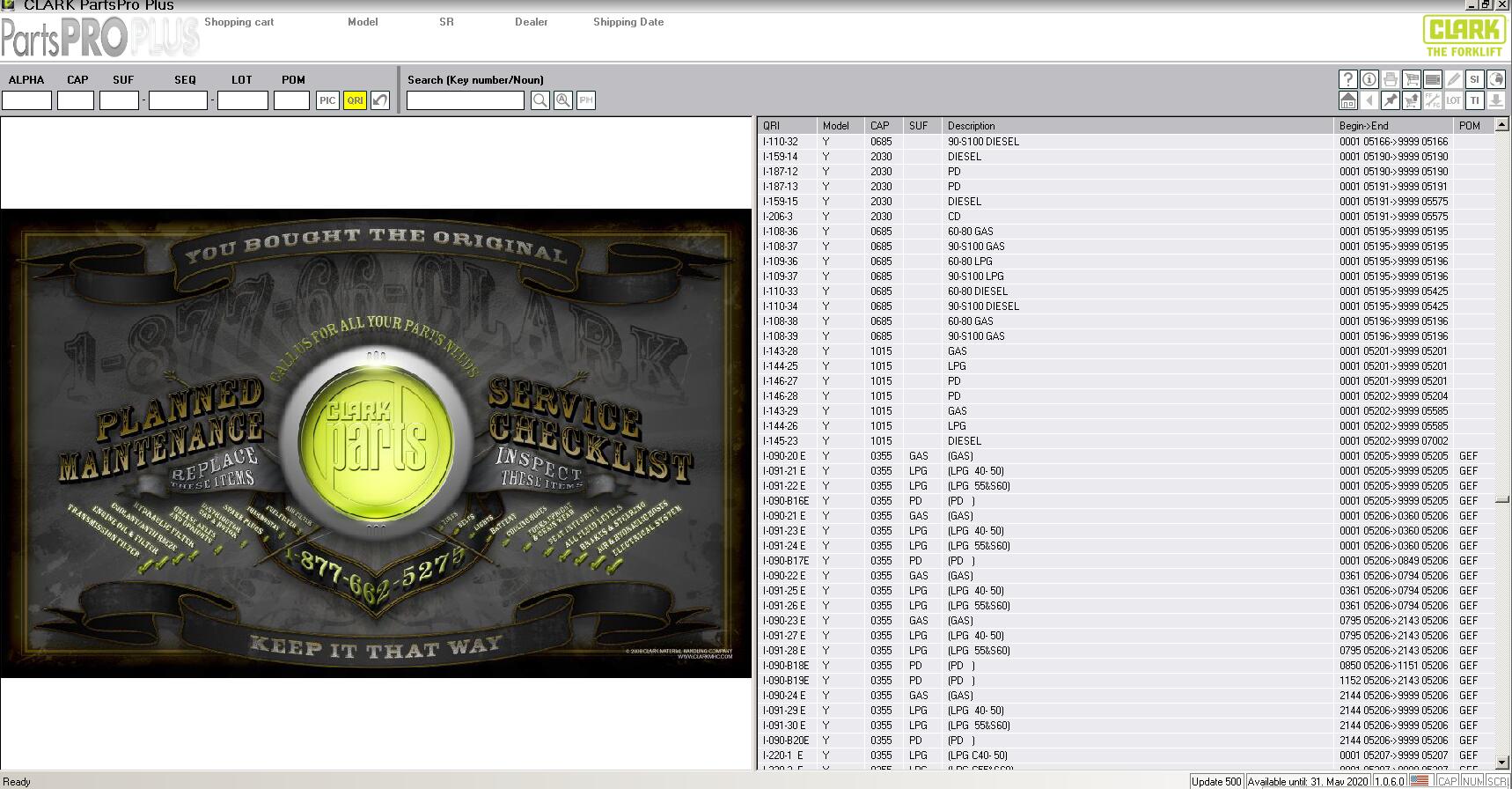This screenshot has width=1512, height=789.
Task: Open the help question mark icon
Action: [1347, 79]
